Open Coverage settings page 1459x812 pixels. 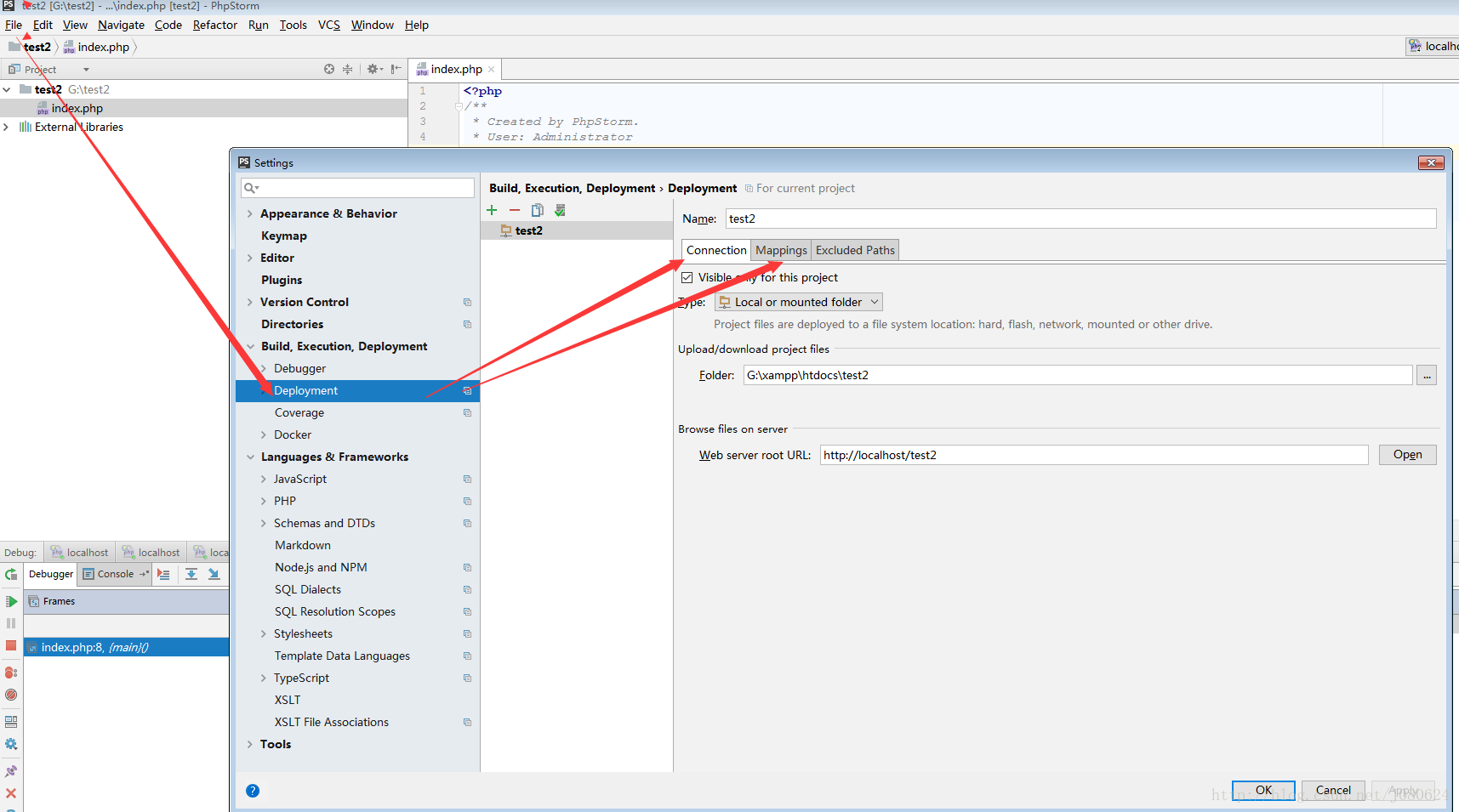click(299, 412)
